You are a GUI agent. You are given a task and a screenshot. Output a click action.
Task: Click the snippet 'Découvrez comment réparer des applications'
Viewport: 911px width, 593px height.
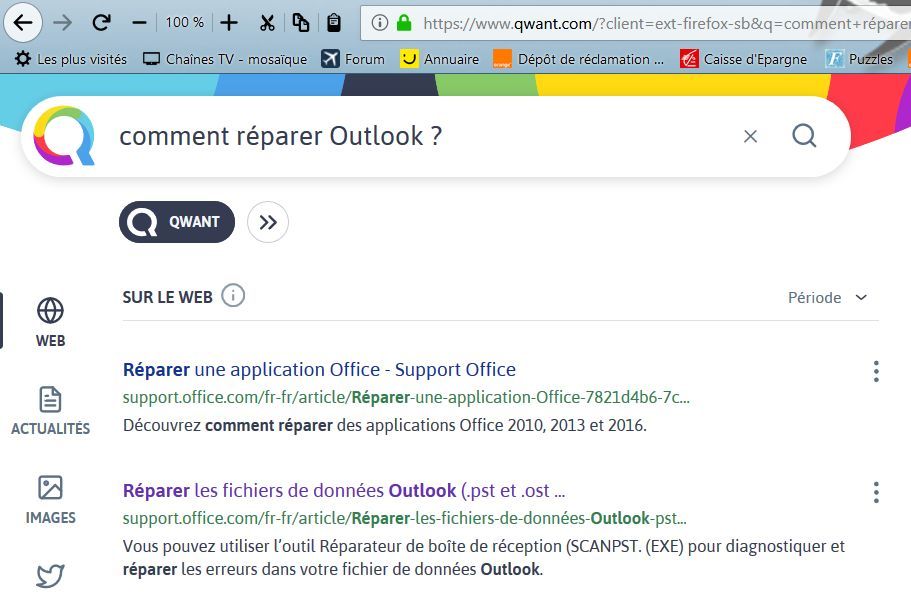pyautogui.click(x=385, y=425)
